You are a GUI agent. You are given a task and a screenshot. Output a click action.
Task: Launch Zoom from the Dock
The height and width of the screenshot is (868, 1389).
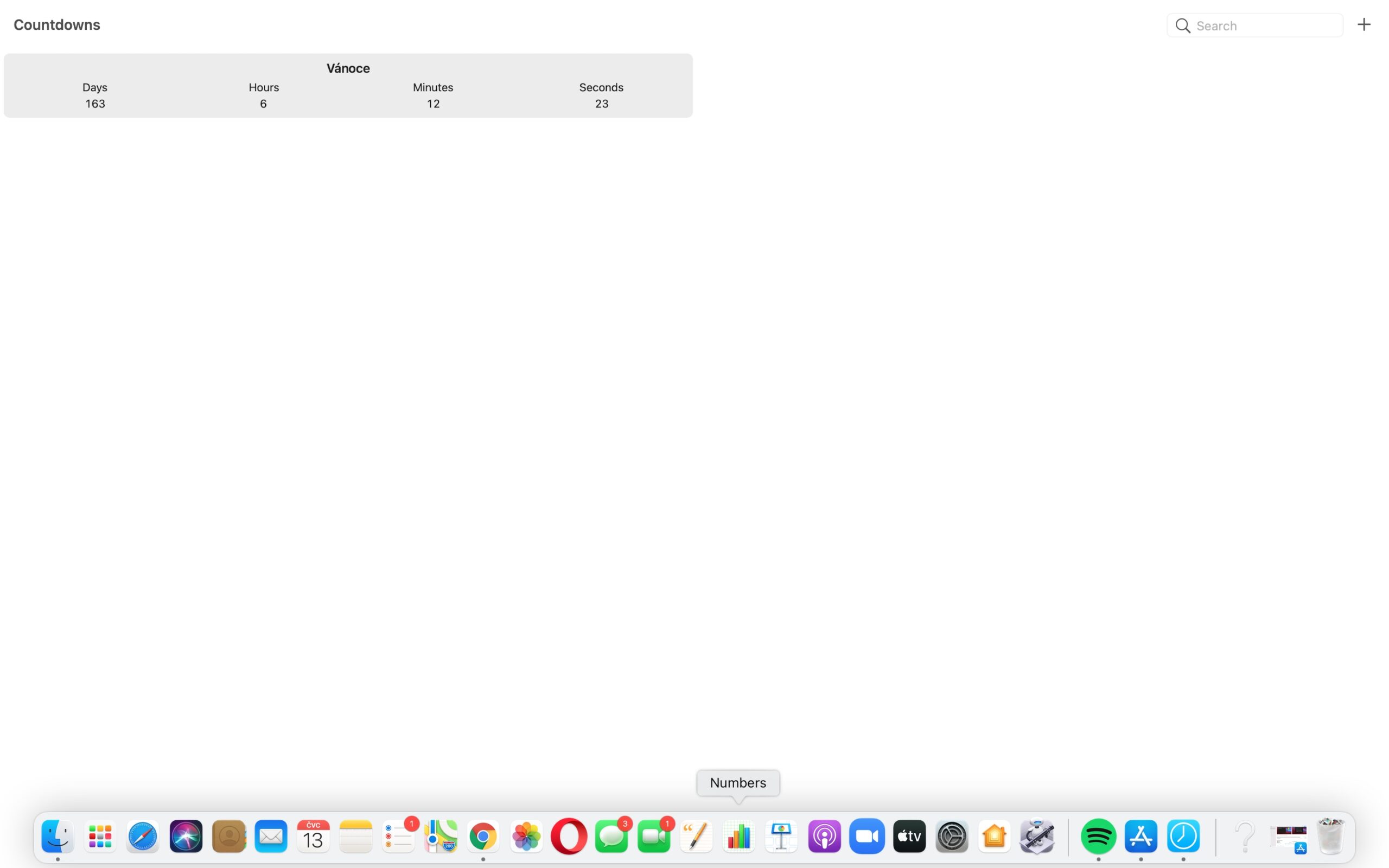866,837
